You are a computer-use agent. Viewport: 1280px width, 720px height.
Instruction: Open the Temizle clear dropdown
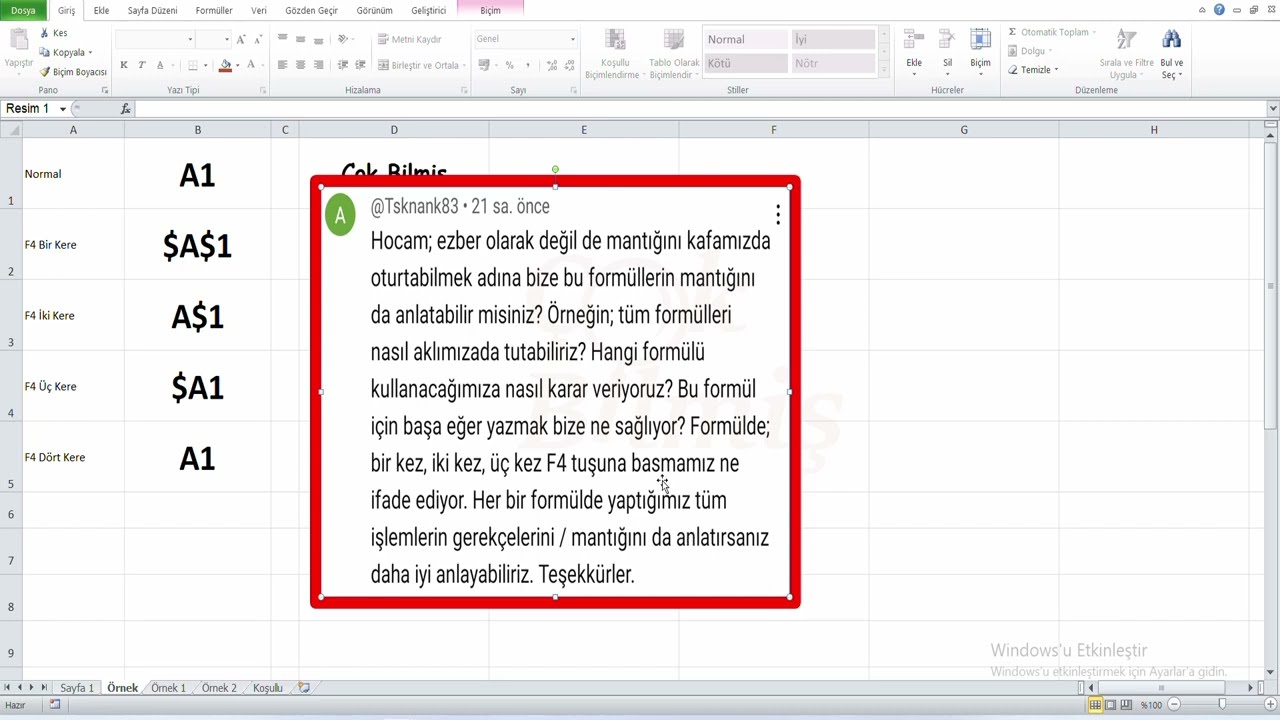pyautogui.click(x=1034, y=70)
